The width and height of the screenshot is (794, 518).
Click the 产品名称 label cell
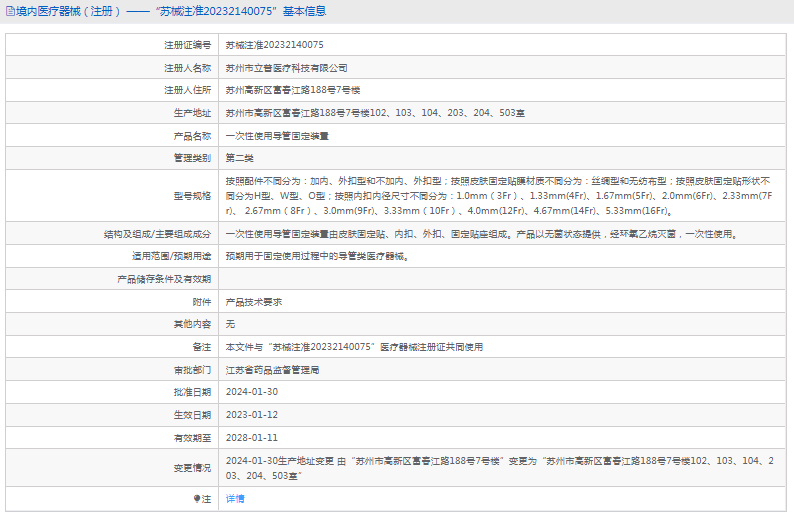(x=112, y=136)
